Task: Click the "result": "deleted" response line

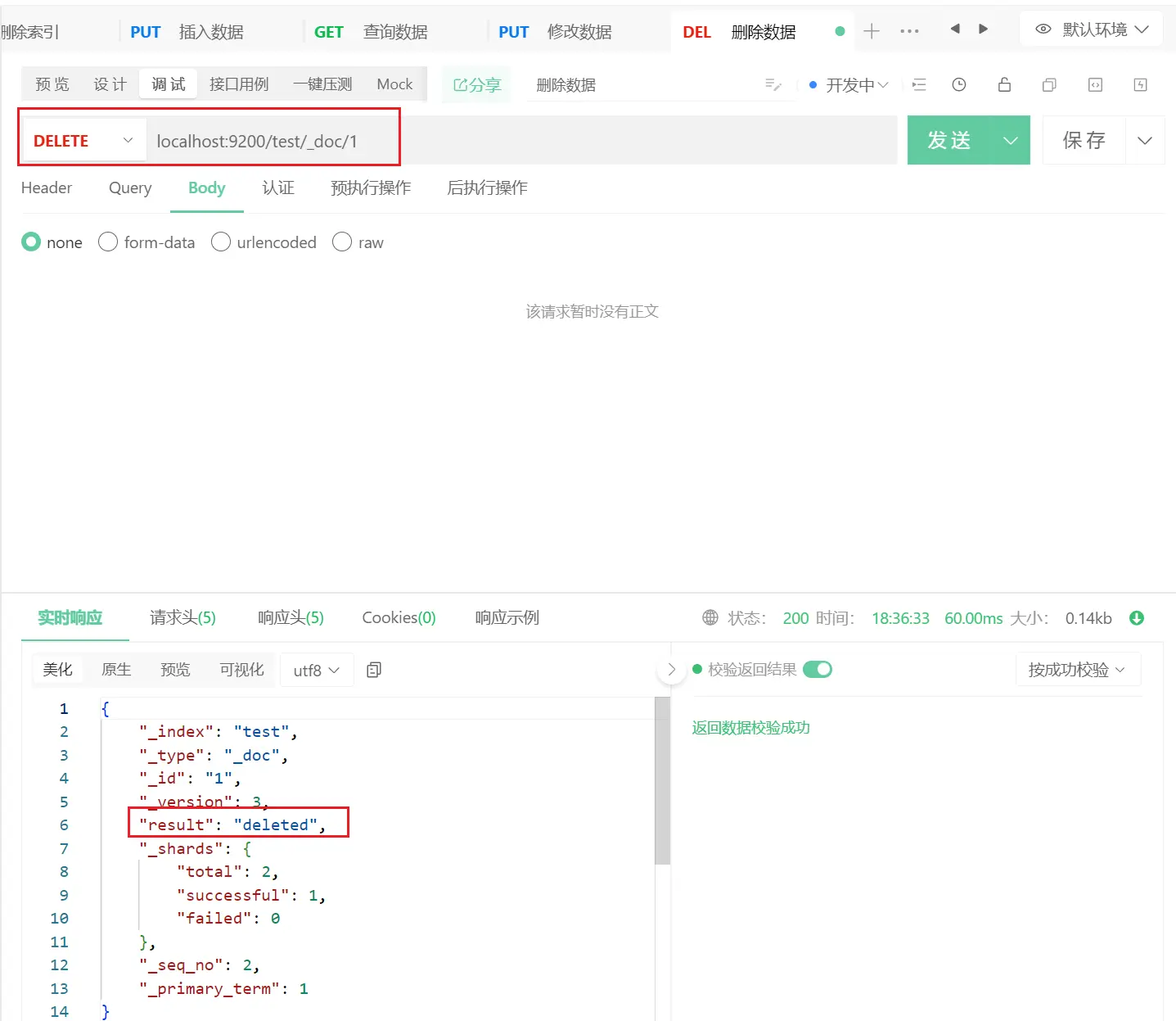Action: (x=232, y=824)
